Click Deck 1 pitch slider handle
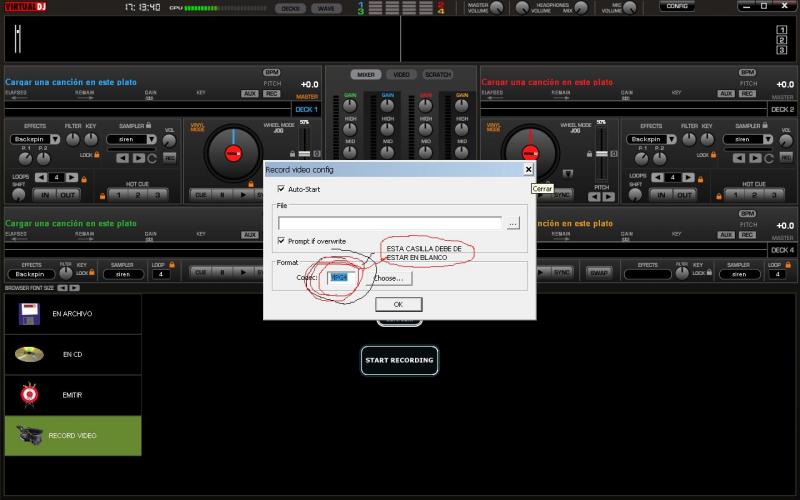This screenshot has height=500, width=800. (304, 154)
